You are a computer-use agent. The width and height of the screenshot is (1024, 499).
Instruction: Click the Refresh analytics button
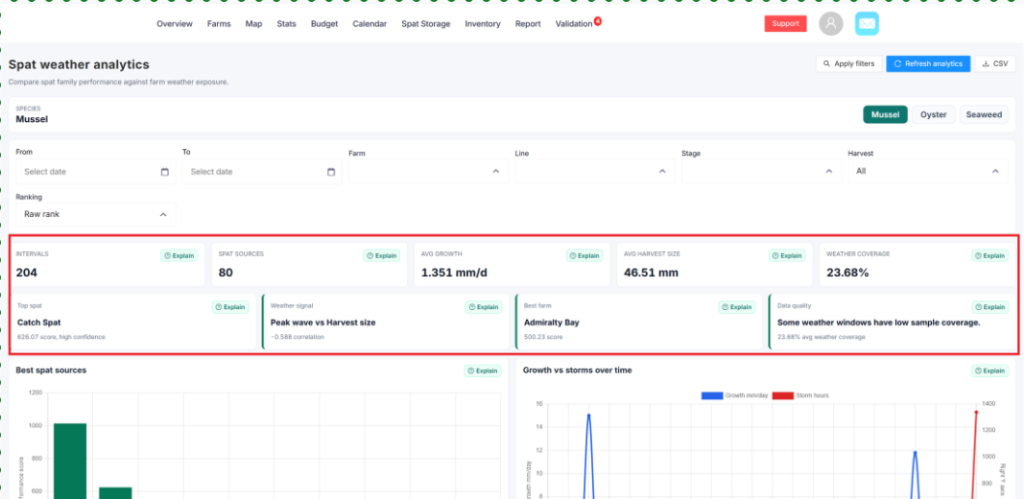pyautogui.click(x=928, y=64)
